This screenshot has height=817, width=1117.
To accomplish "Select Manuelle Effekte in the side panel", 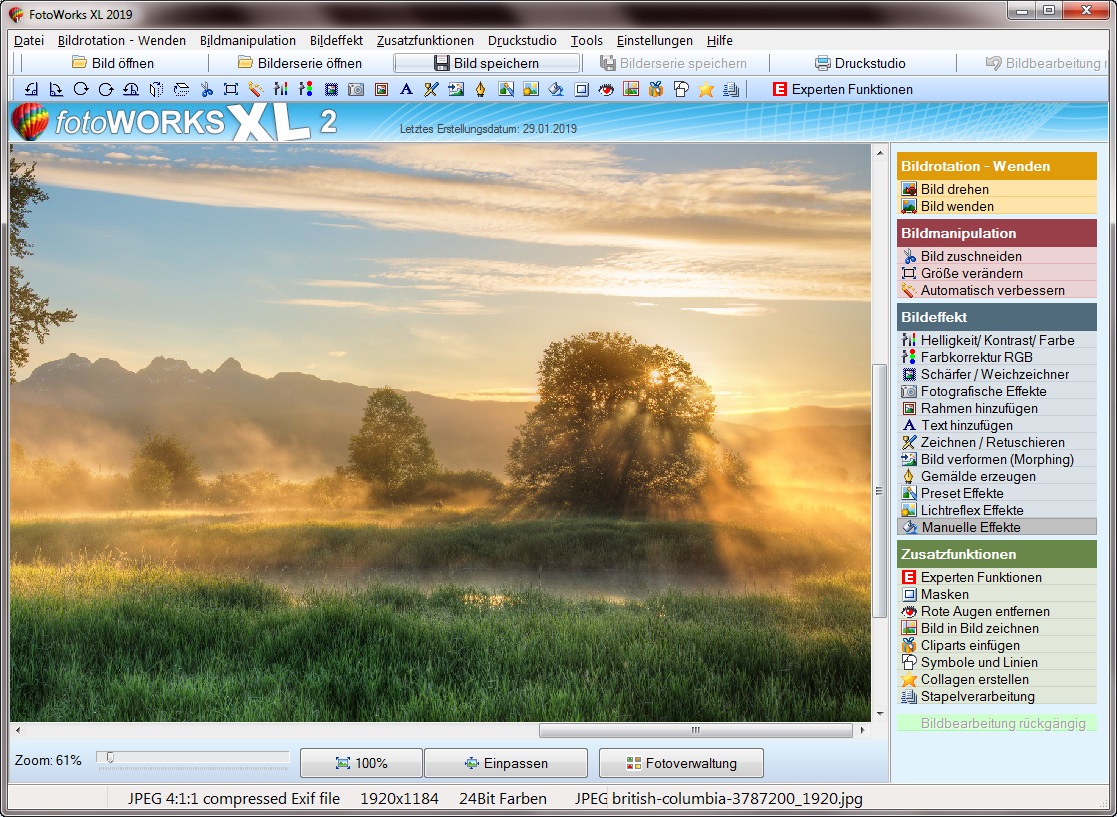I will (x=970, y=527).
